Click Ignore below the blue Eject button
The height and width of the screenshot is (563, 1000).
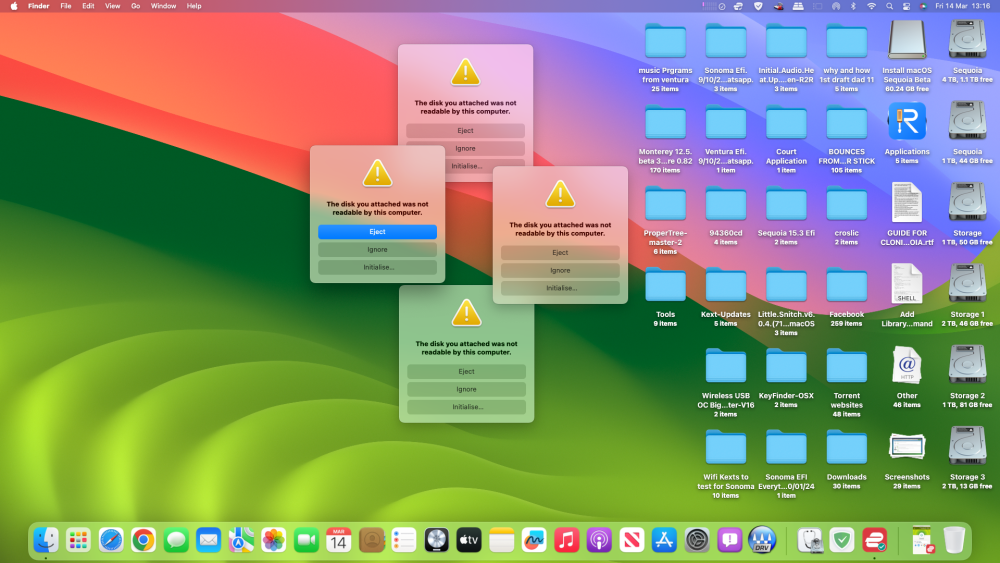click(377, 249)
